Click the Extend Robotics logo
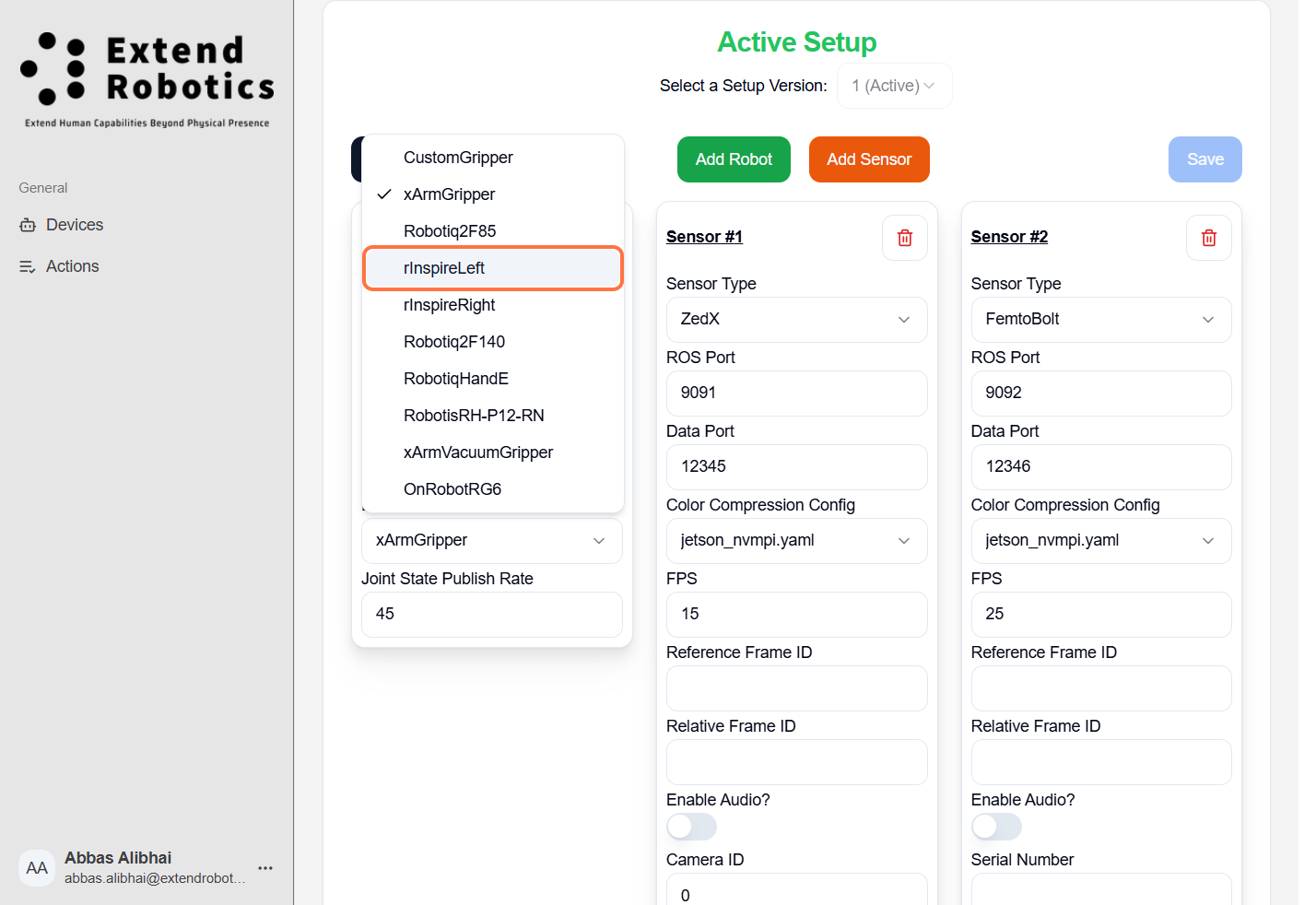Image resolution: width=1316 pixels, height=905 pixels. (147, 78)
